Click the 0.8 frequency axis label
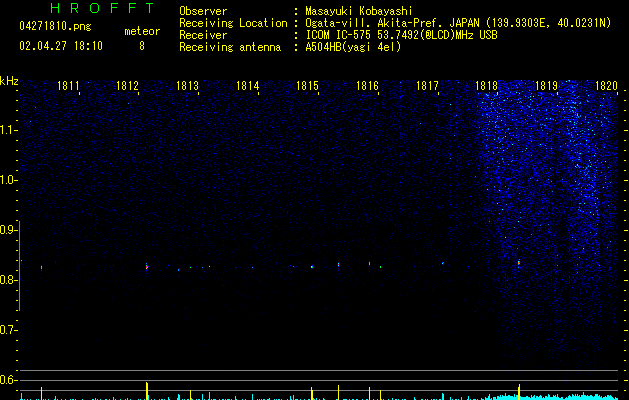Viewport: 629px width, 400px height. tap(8, 280)
